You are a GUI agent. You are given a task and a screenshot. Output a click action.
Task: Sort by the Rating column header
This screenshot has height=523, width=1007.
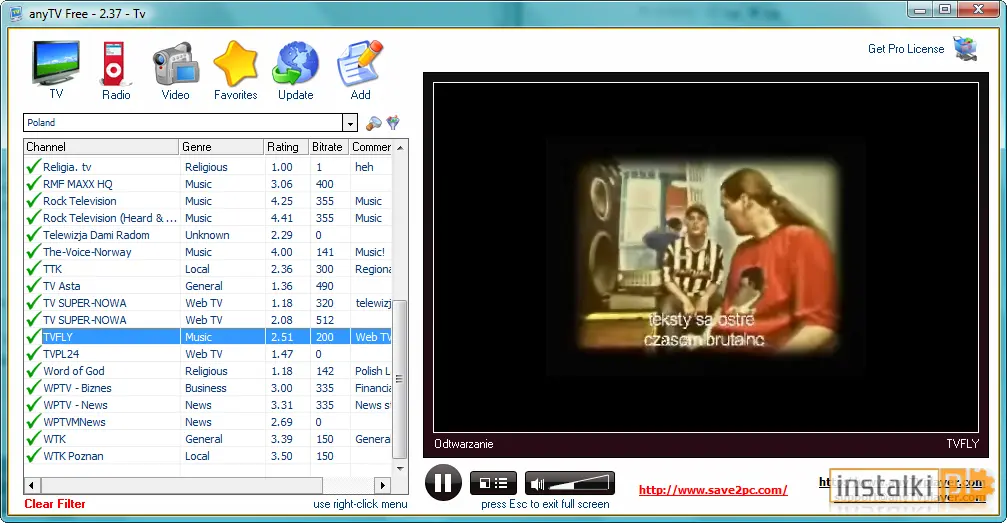[x=286, y=146]
